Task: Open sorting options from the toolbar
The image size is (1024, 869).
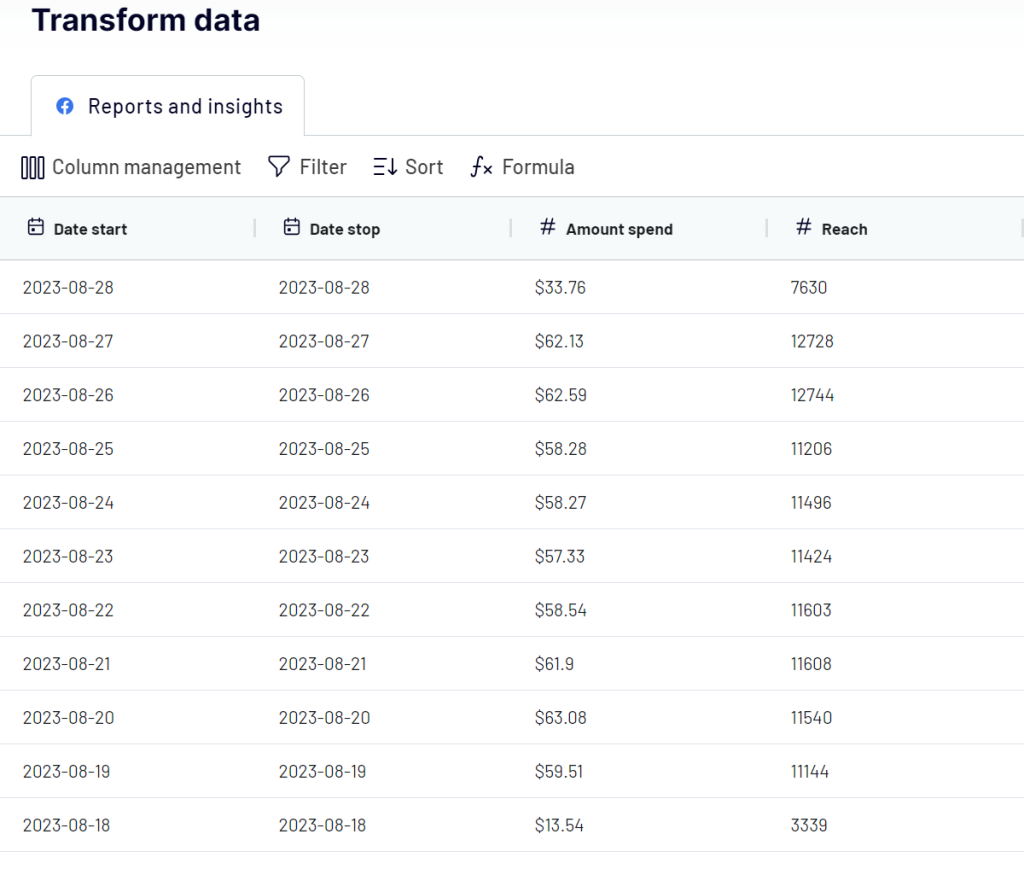Action: coord(408,167)
